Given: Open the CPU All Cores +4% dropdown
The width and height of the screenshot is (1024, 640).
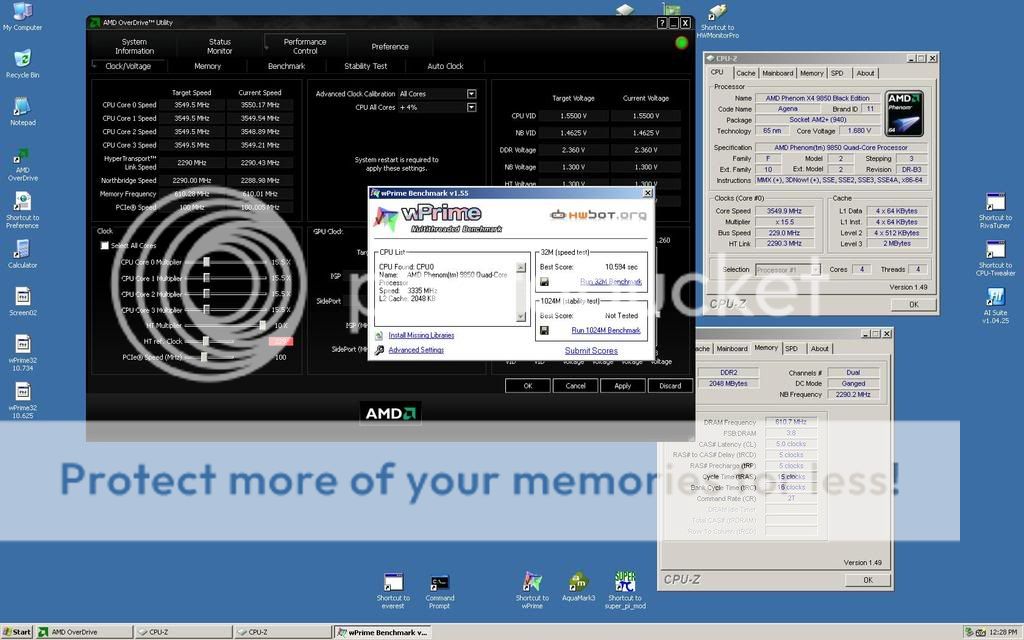Looking at the screenshot, I should 472,107.
